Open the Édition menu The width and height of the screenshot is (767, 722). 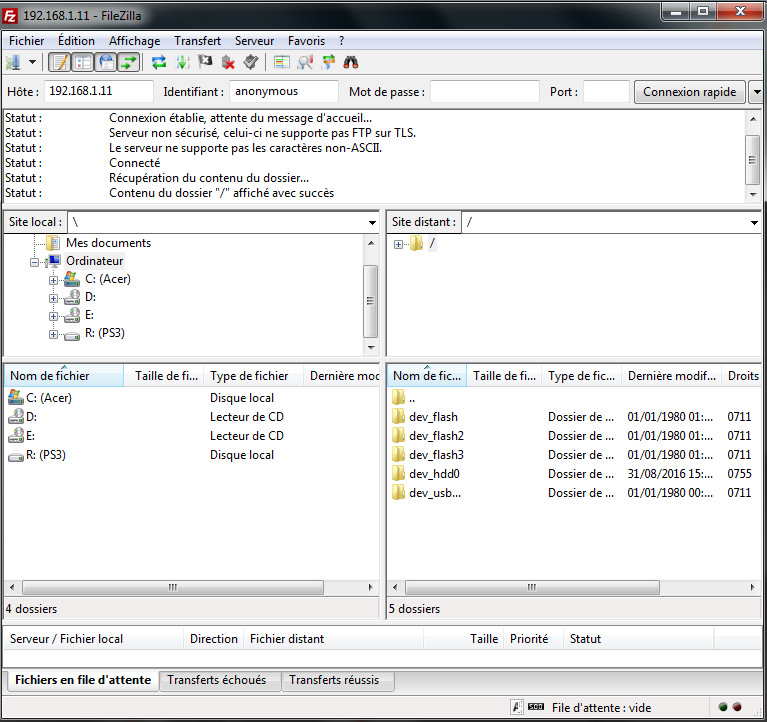click(x=76, y=41)
